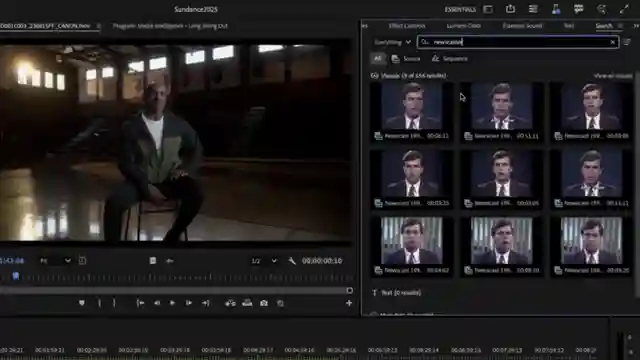Image resolution: width=640 pixels, height=360 pixels.
Task: Switch to Program monitor panel tab
Action: [170, 26]
